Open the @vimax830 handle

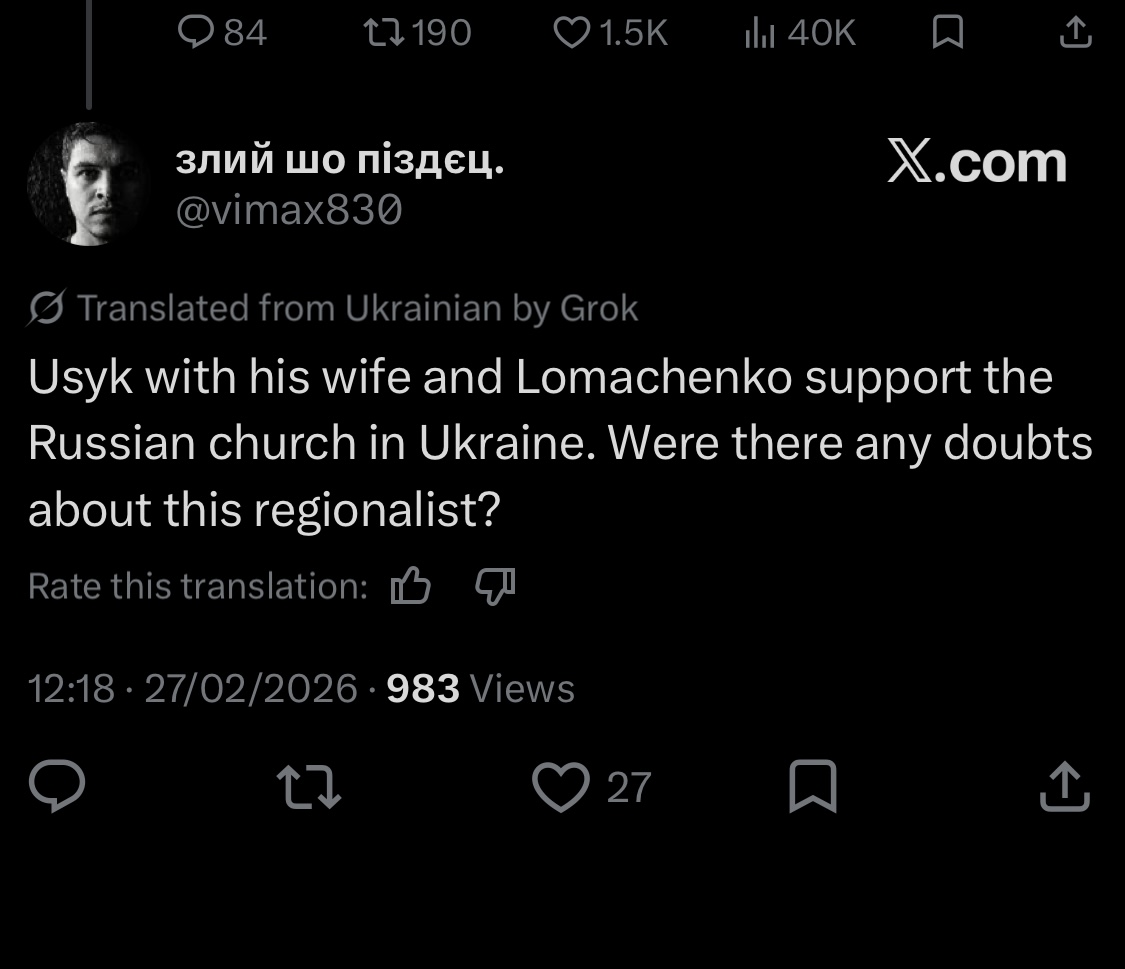[x=288, y=211]
